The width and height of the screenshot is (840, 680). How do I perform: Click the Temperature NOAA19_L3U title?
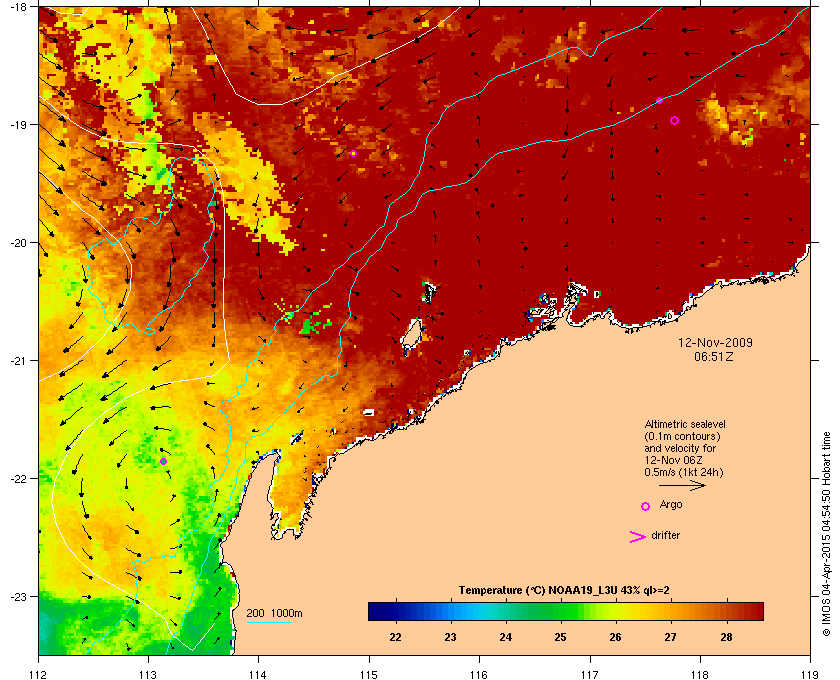point(564,591)
